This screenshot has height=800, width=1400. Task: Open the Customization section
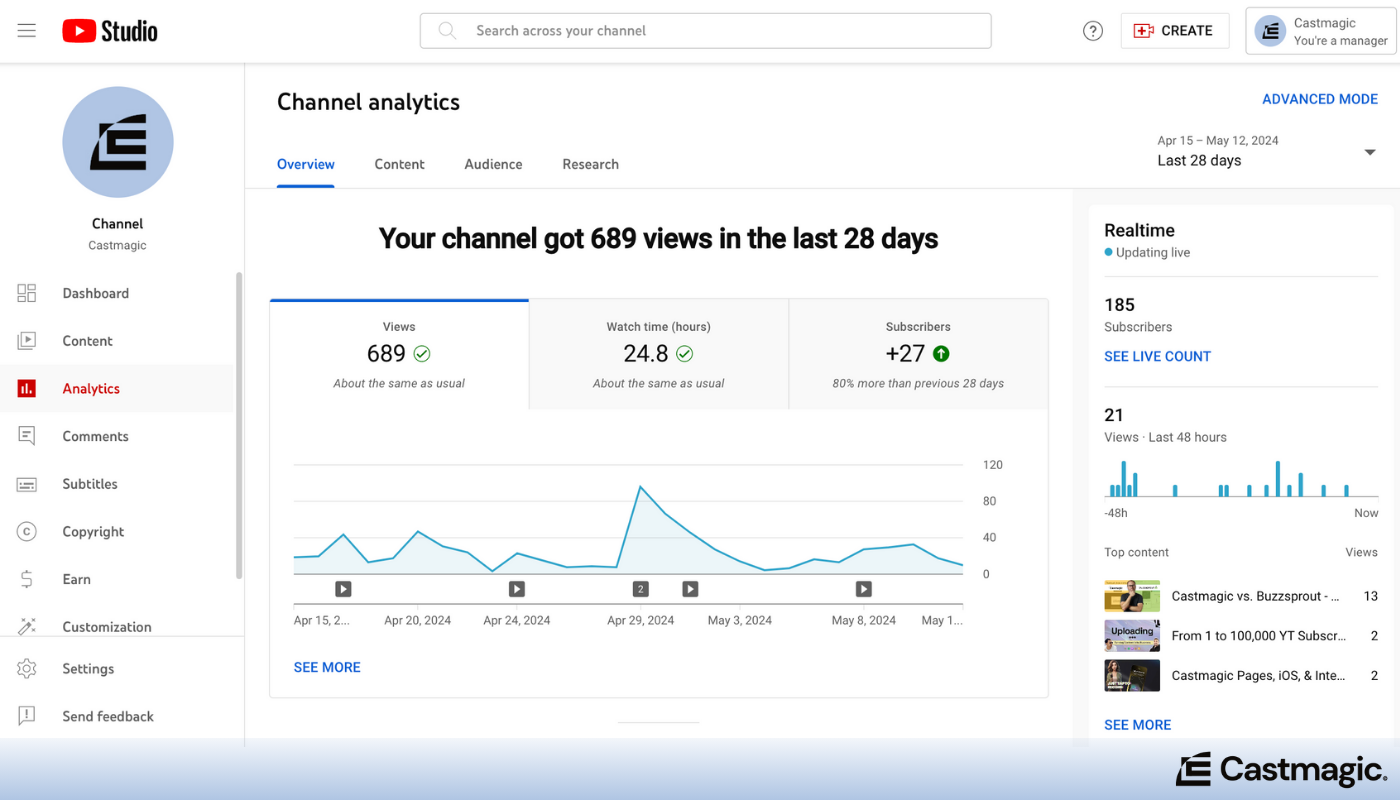point(108,626)
